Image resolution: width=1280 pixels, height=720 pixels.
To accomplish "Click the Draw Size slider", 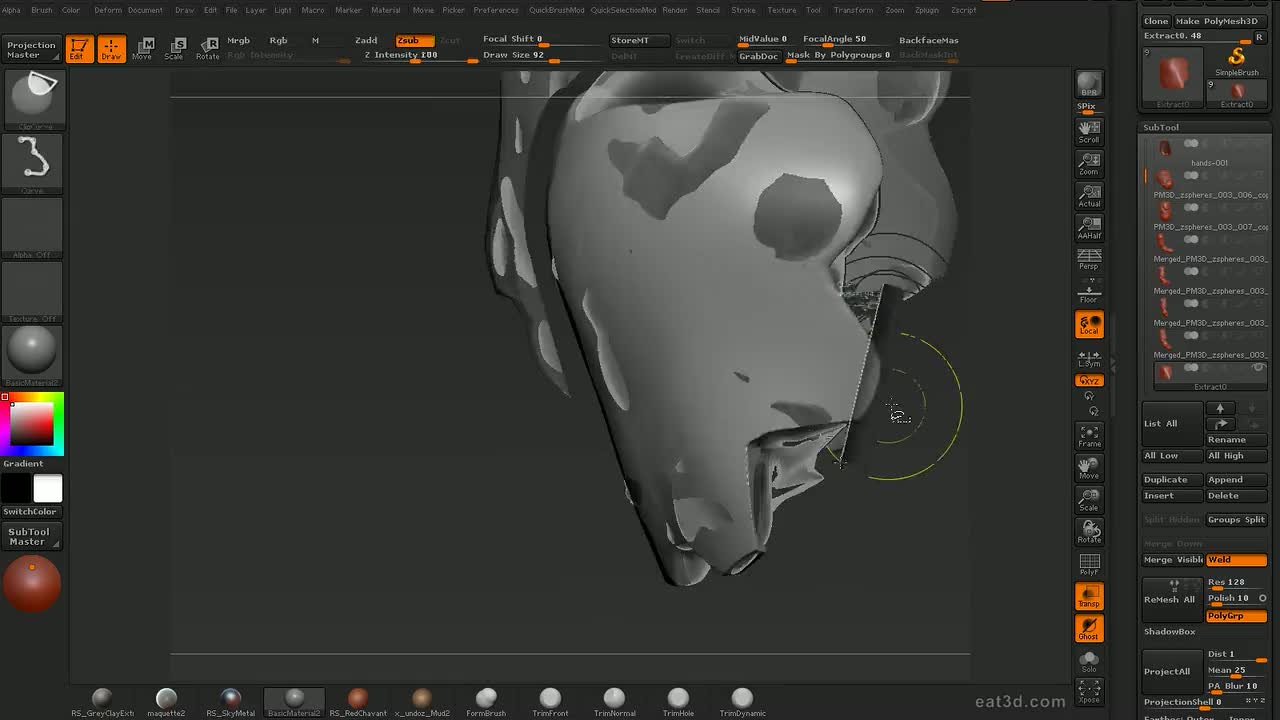I will (541, 55).
